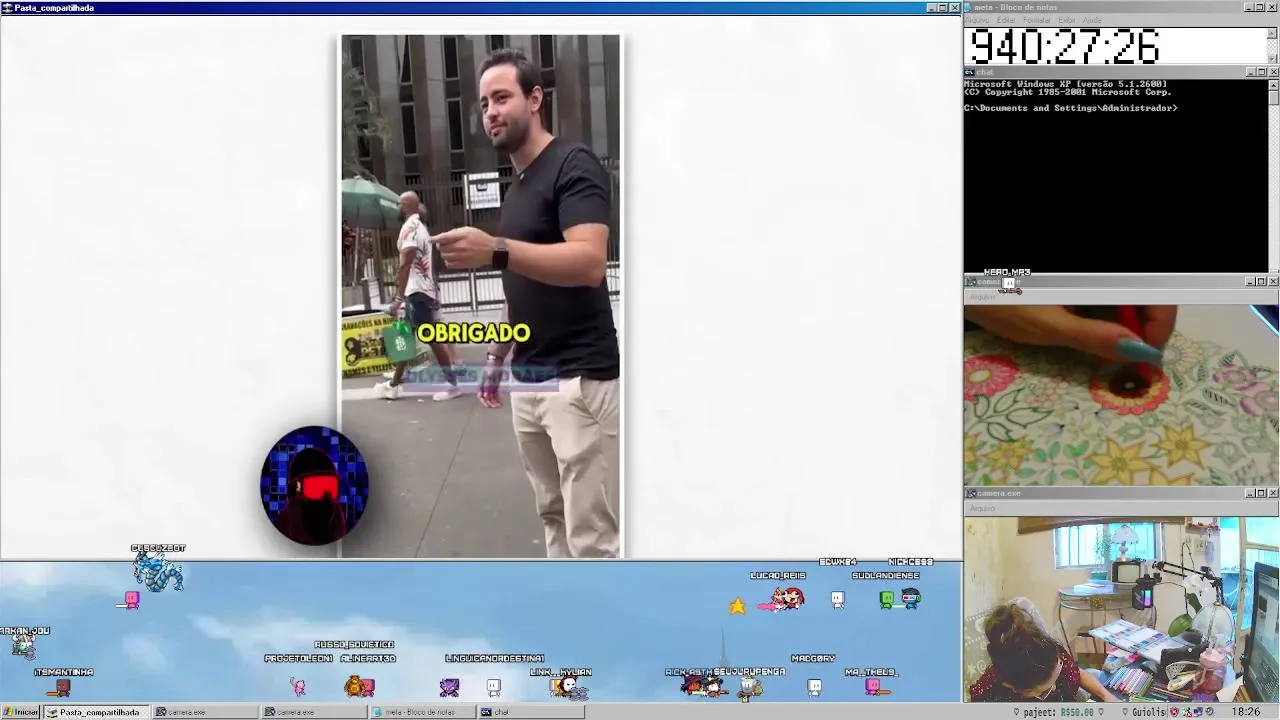
Task: Open Formatar menu in Bloco de notas
Action: 1036,20
